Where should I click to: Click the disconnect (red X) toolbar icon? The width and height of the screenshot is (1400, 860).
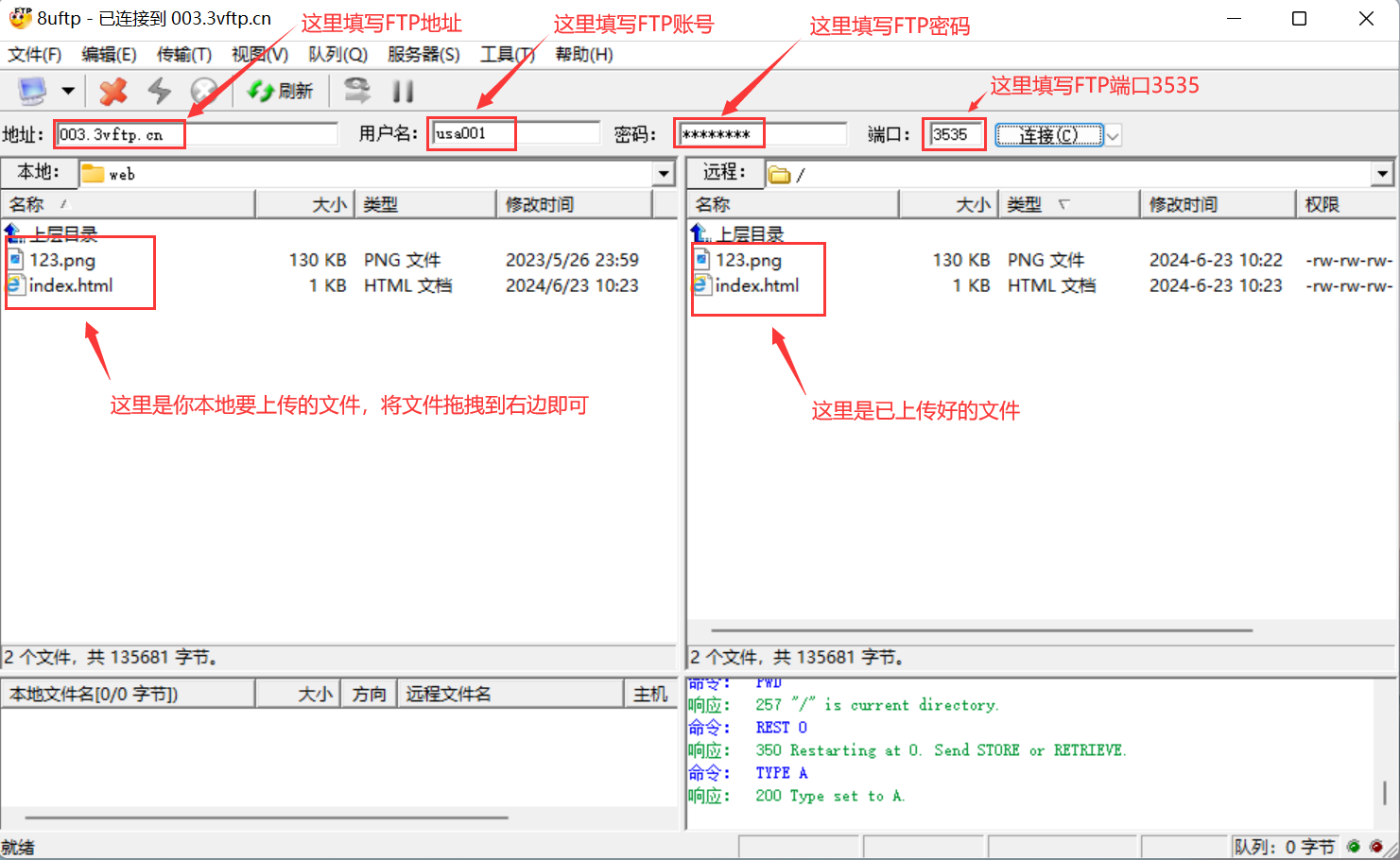pos(112,90)
